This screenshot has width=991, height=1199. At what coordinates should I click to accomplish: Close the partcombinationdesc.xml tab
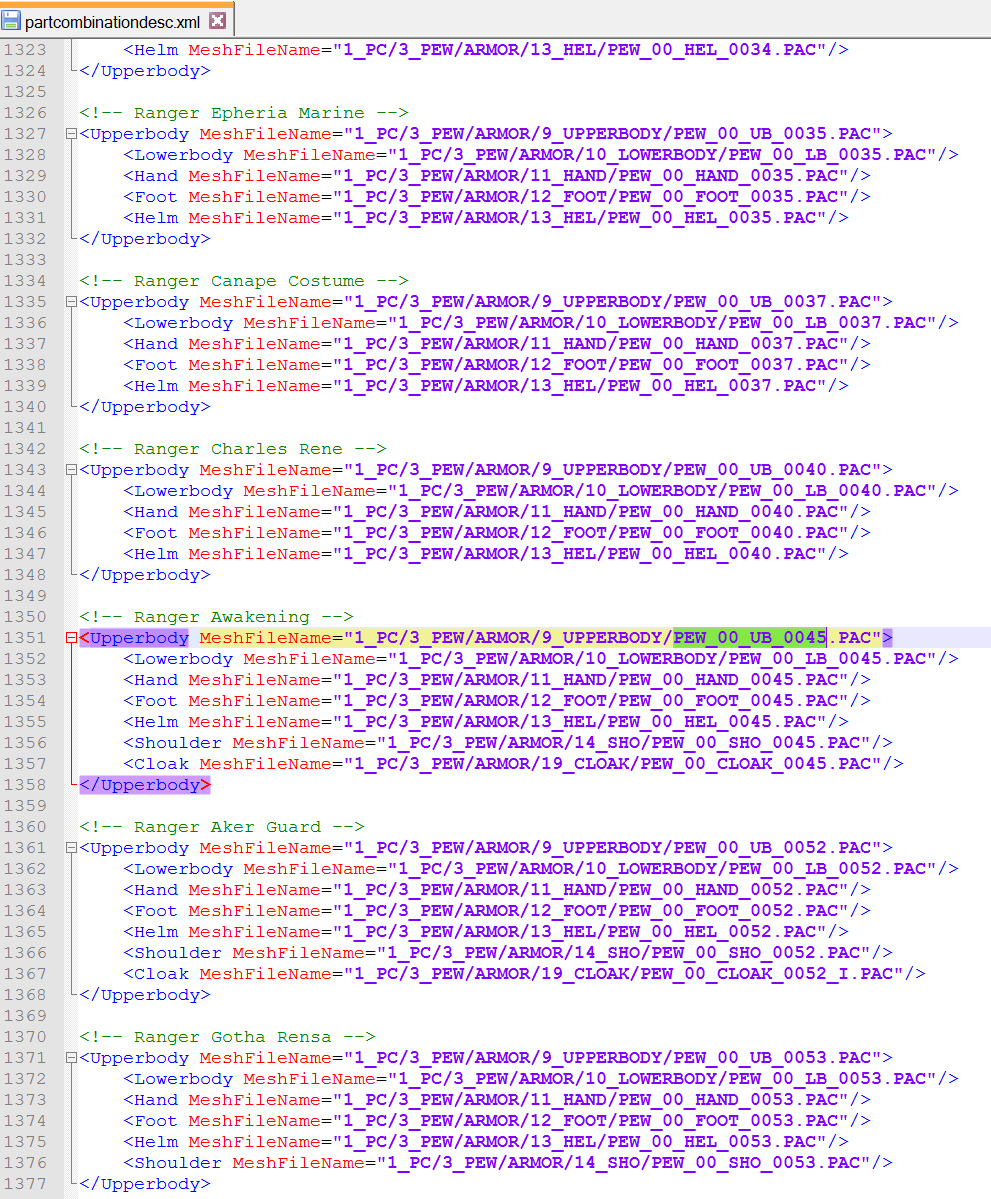[x=217, y=19]
